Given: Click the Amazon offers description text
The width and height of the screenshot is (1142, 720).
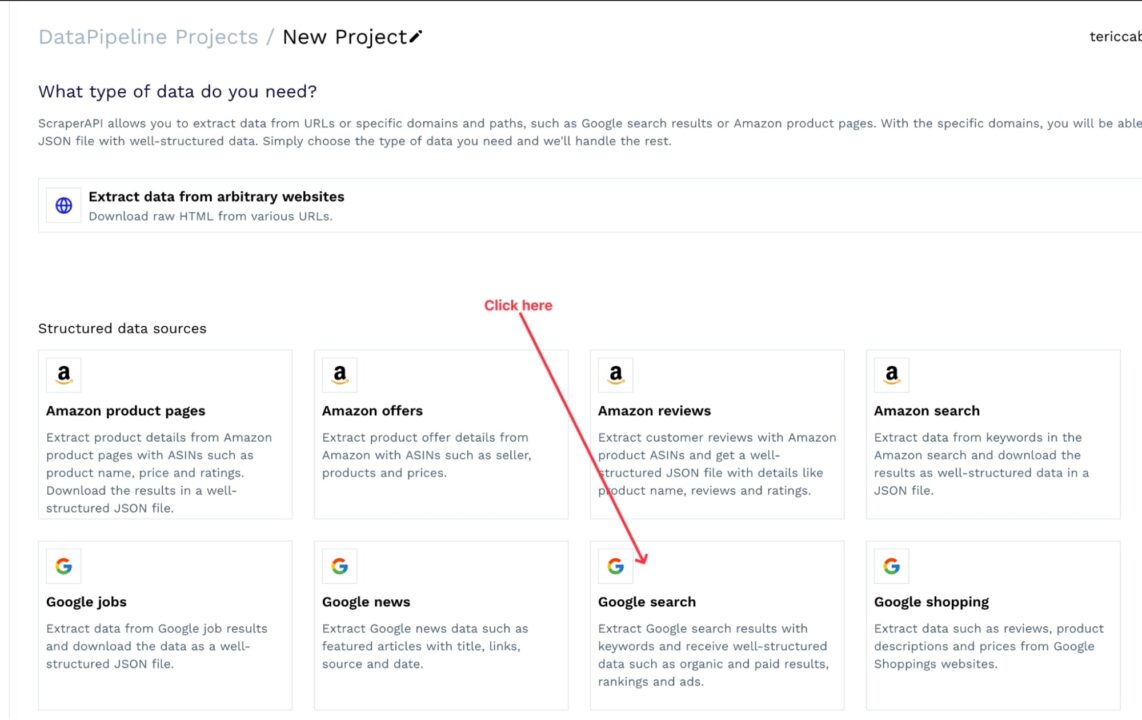Looking at the screenshot, I should (x=427, y=455).
